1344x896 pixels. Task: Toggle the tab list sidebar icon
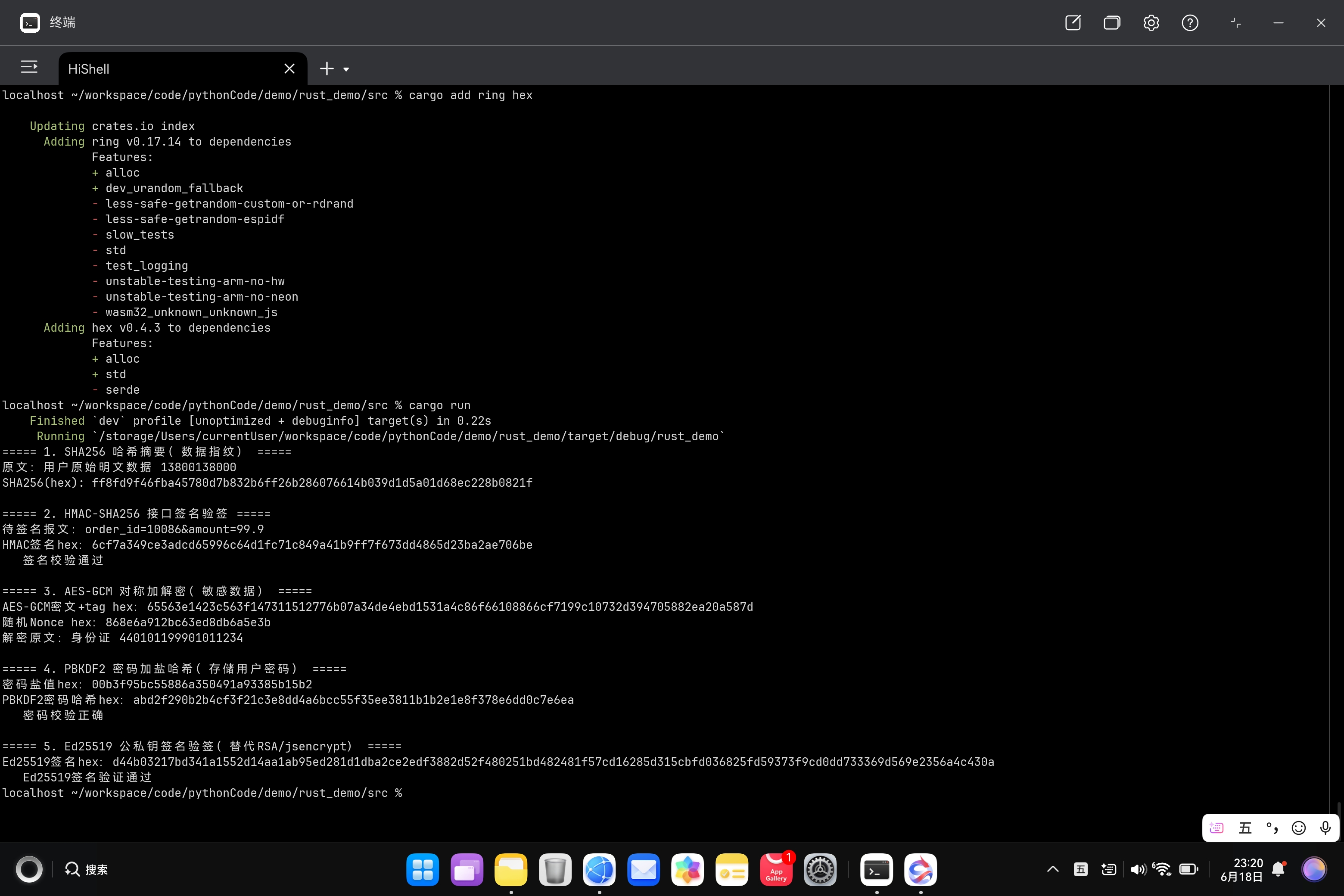(29, 68)
